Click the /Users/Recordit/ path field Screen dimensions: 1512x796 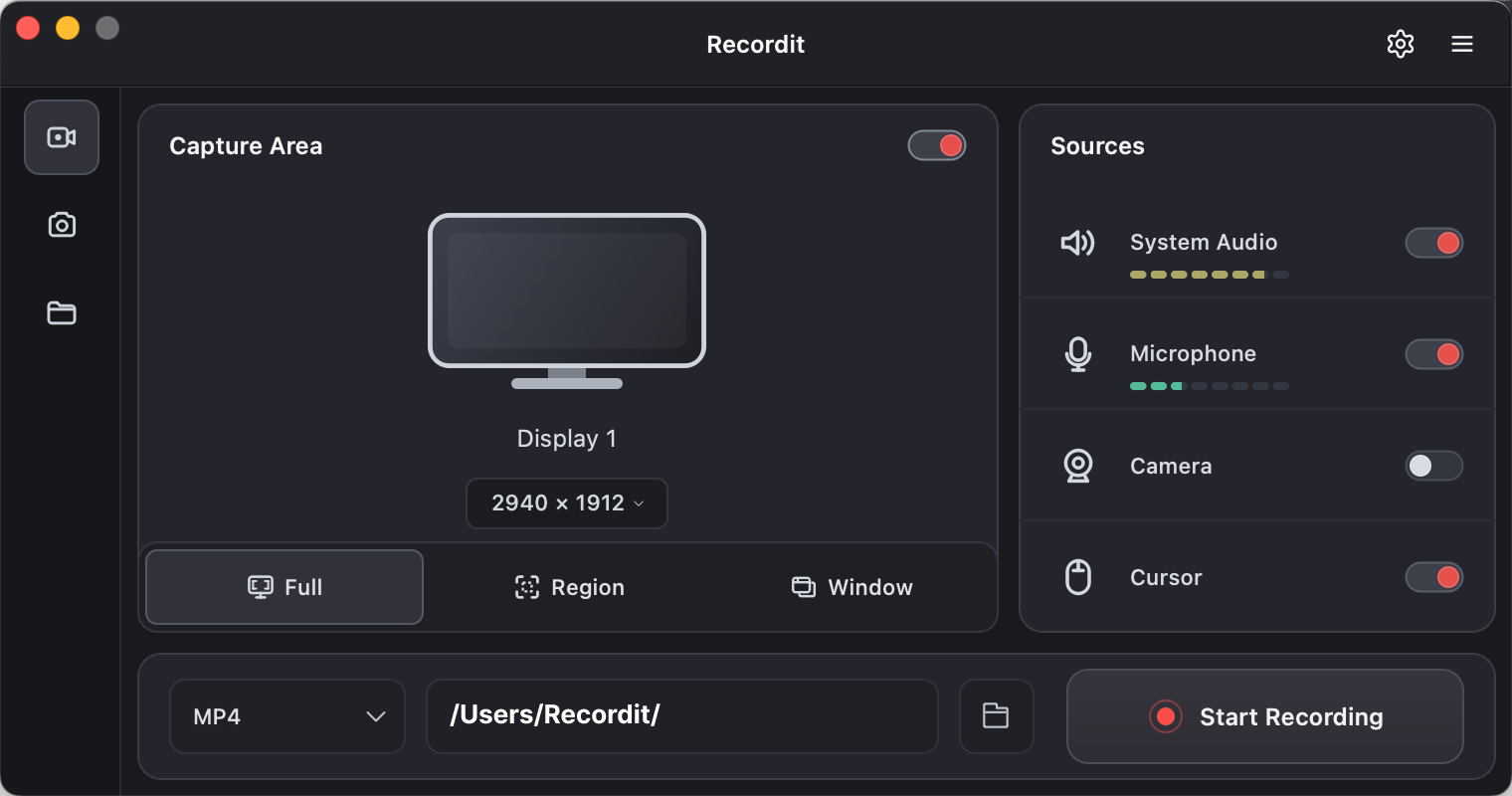[682, 716]
